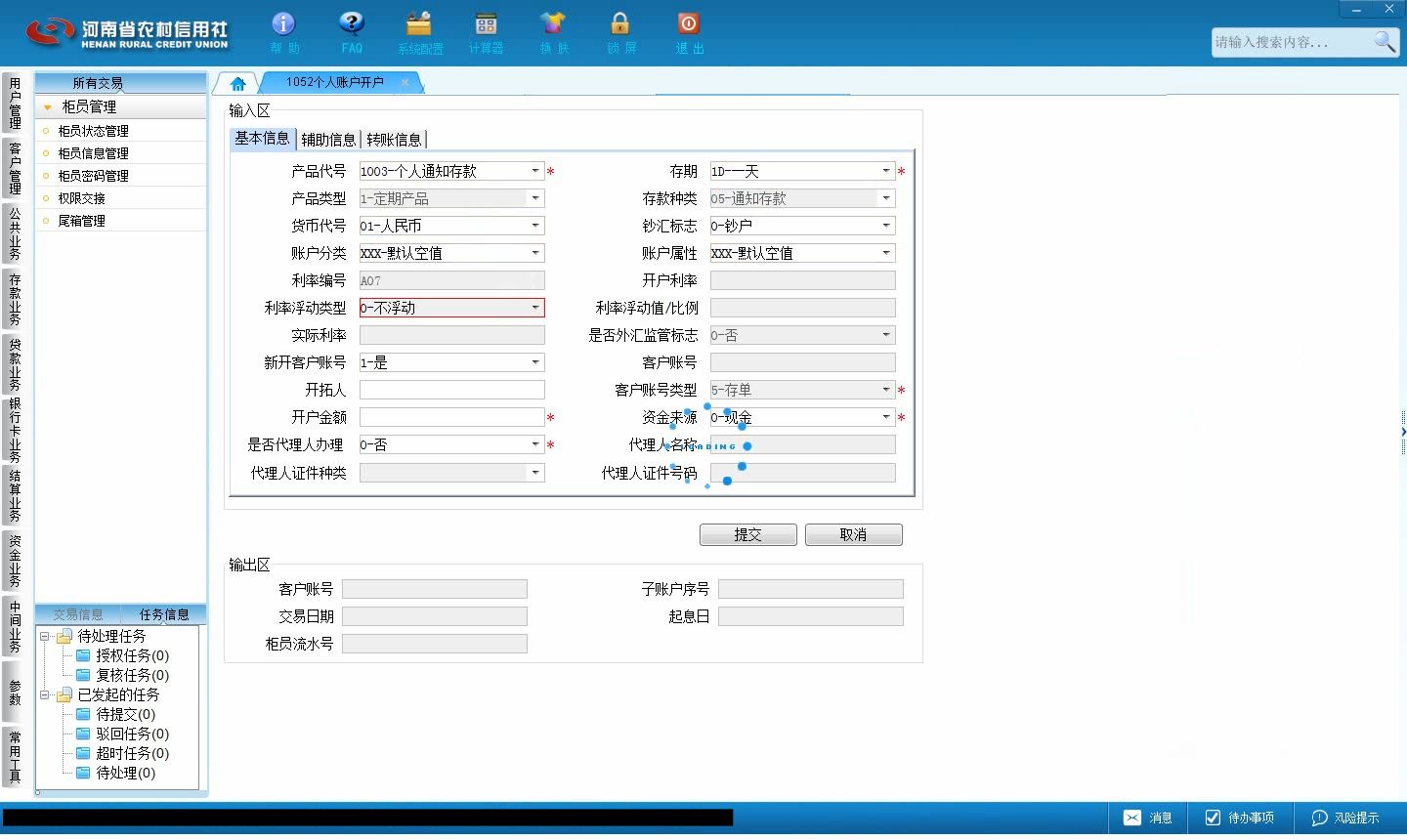Click the magnifier search icon
1407x840 pixels.
1385,42
